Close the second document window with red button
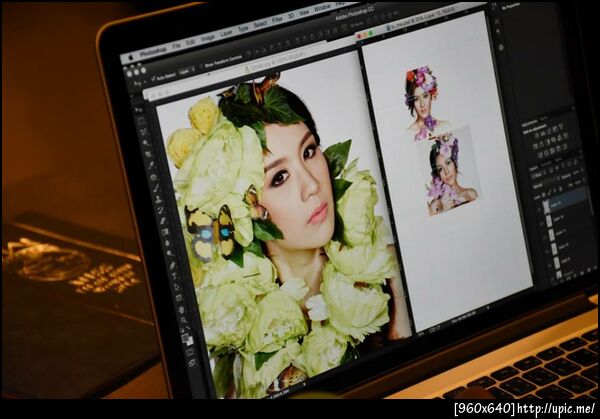The image size is (600, 419). 359,36
